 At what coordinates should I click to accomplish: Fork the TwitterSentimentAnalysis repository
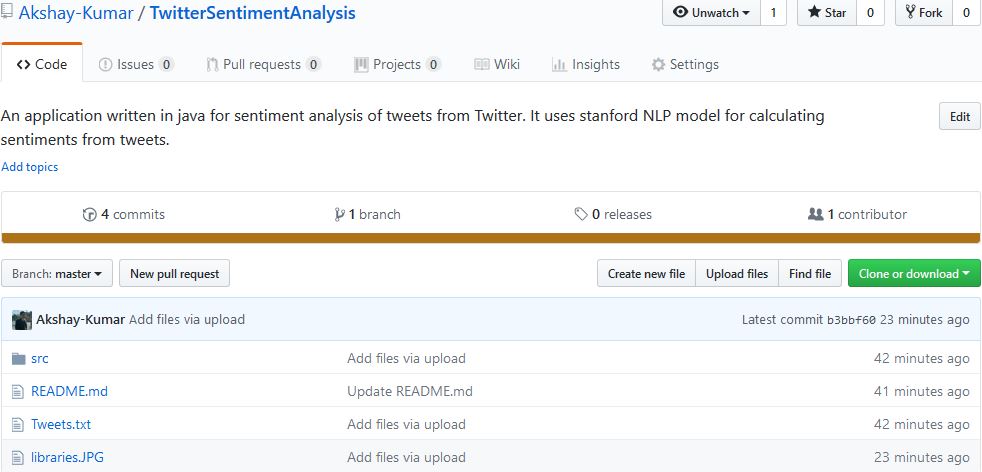click(923, 13)
